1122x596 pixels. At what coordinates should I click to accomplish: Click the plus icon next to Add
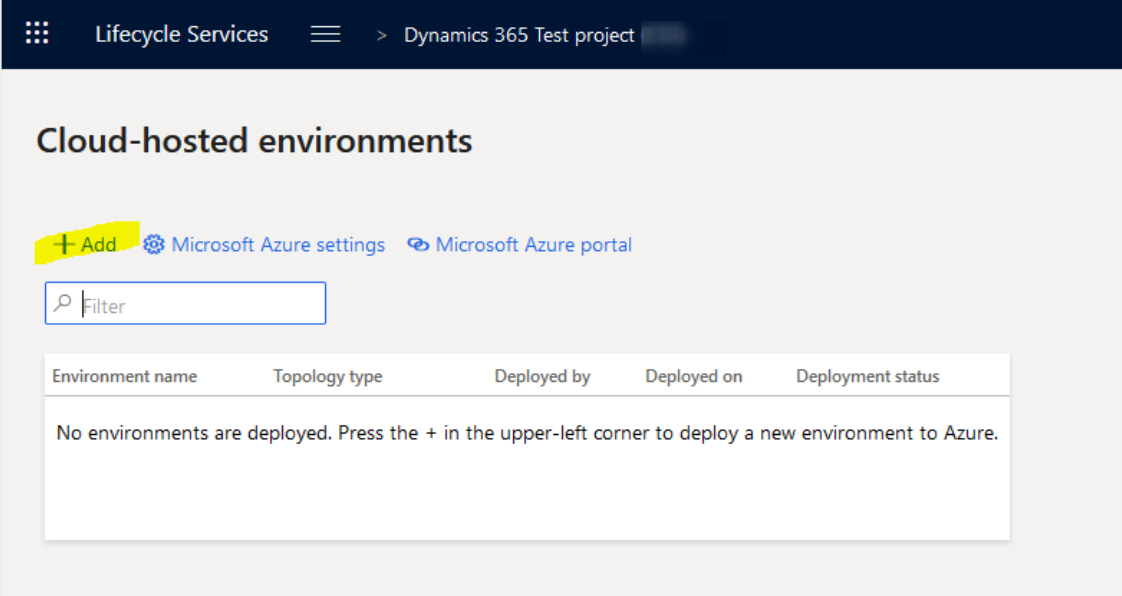point(64,244)
